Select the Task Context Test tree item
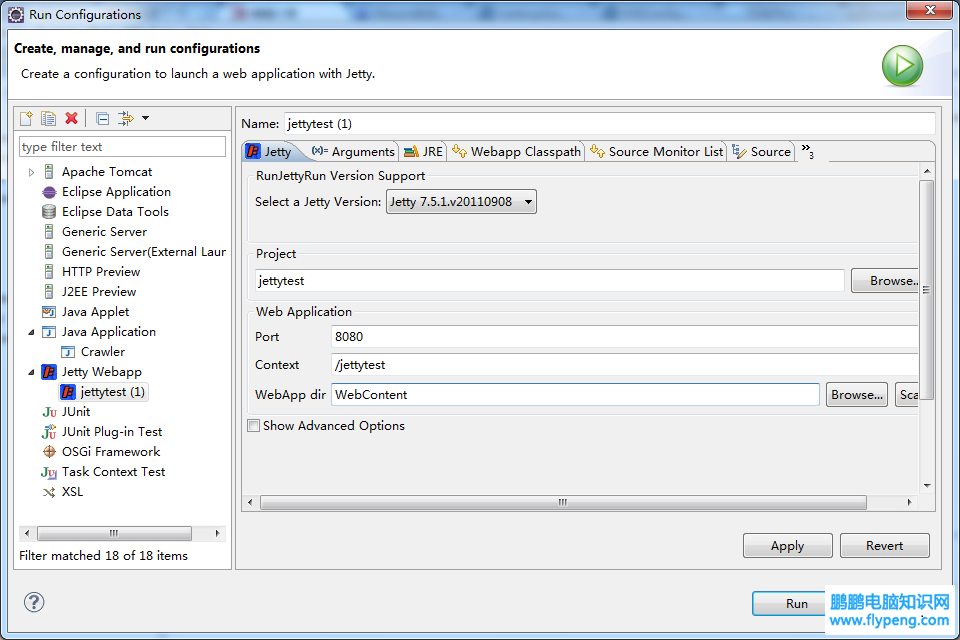This screenshot has height=640, width=960. (103, 472)
